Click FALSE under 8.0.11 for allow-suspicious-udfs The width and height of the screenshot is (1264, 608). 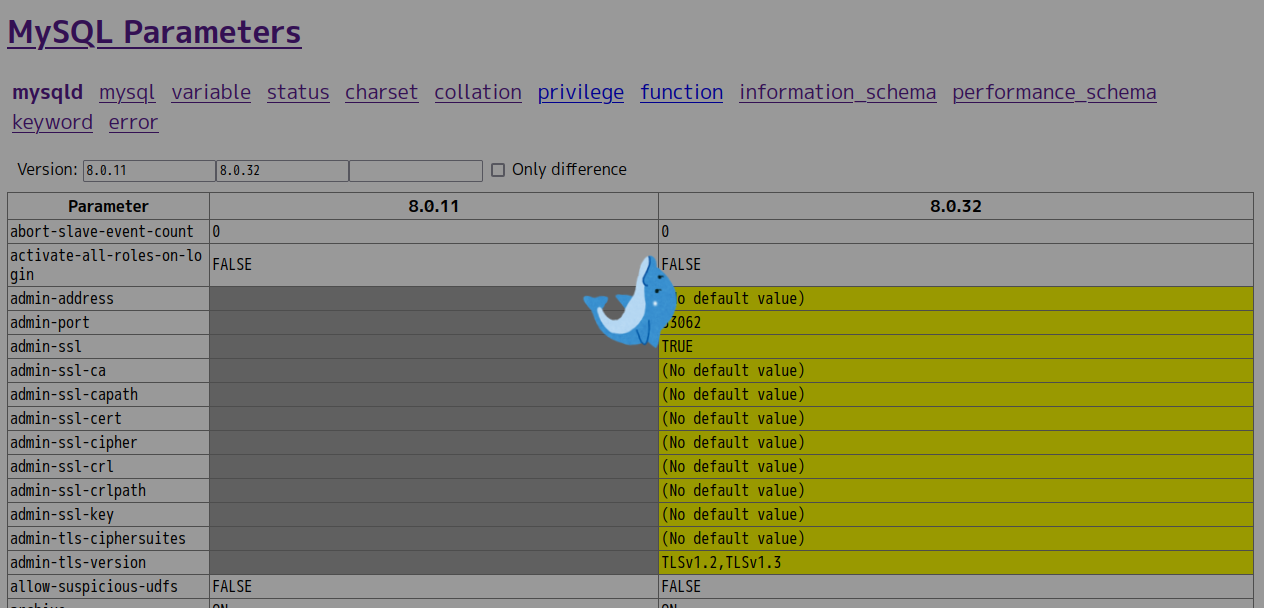coord(434,586)
